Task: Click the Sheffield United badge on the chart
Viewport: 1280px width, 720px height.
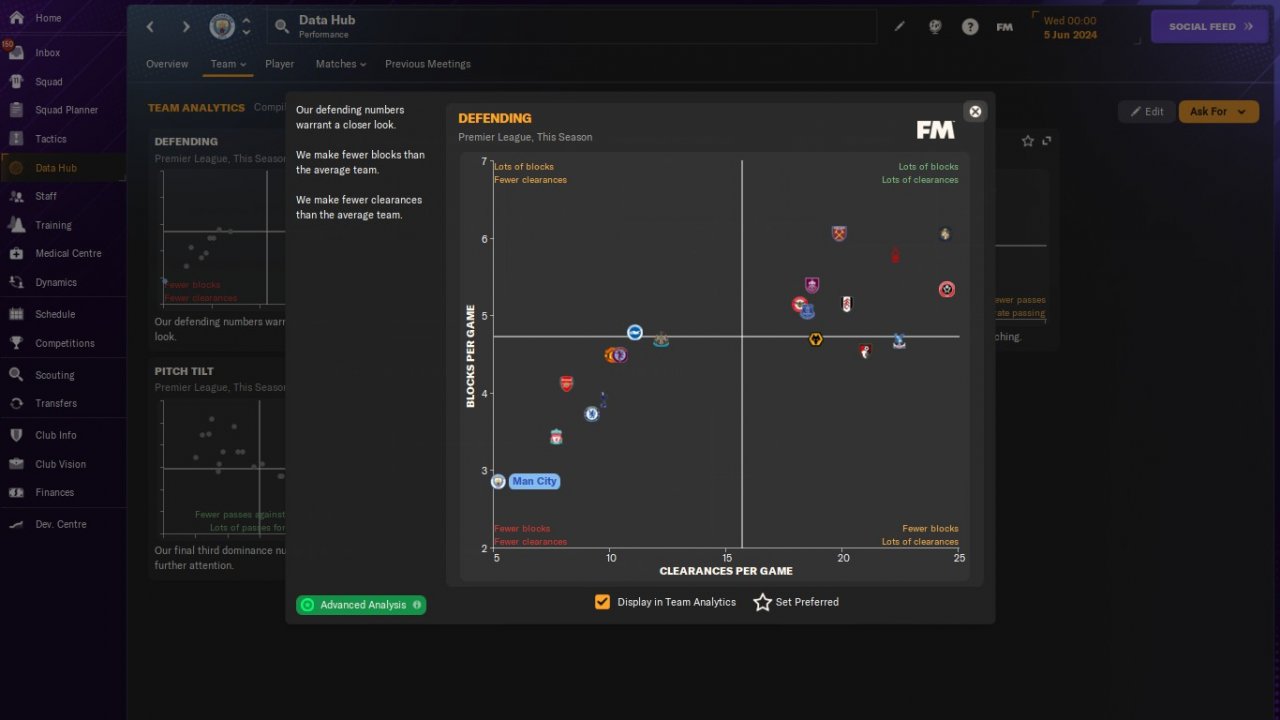Action: click(947, 290)
